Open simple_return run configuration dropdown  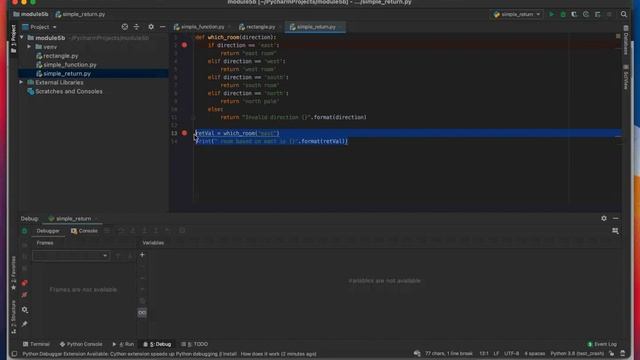518,14
